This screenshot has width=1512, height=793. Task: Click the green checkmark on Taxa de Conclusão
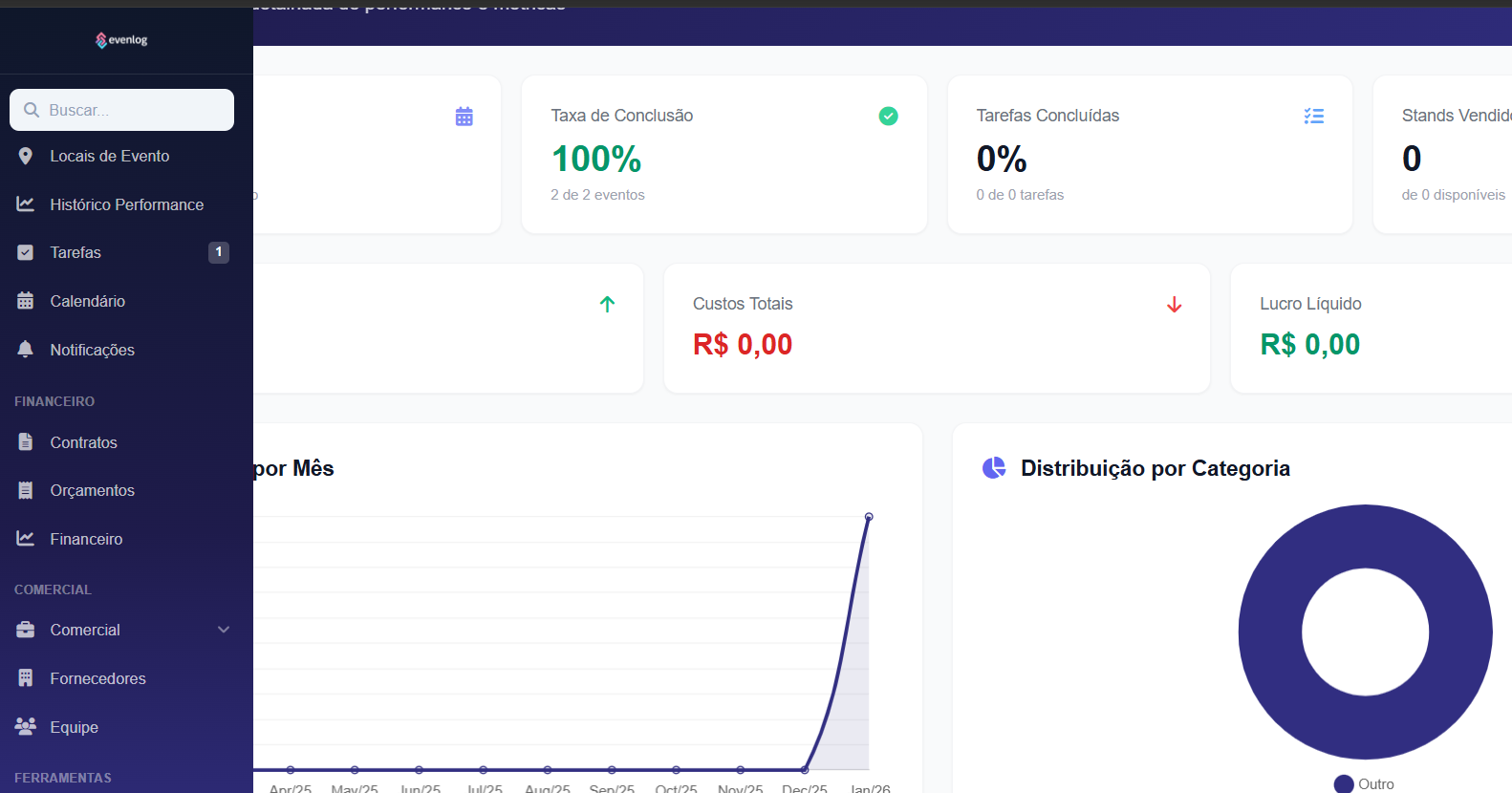coord(888,117)
